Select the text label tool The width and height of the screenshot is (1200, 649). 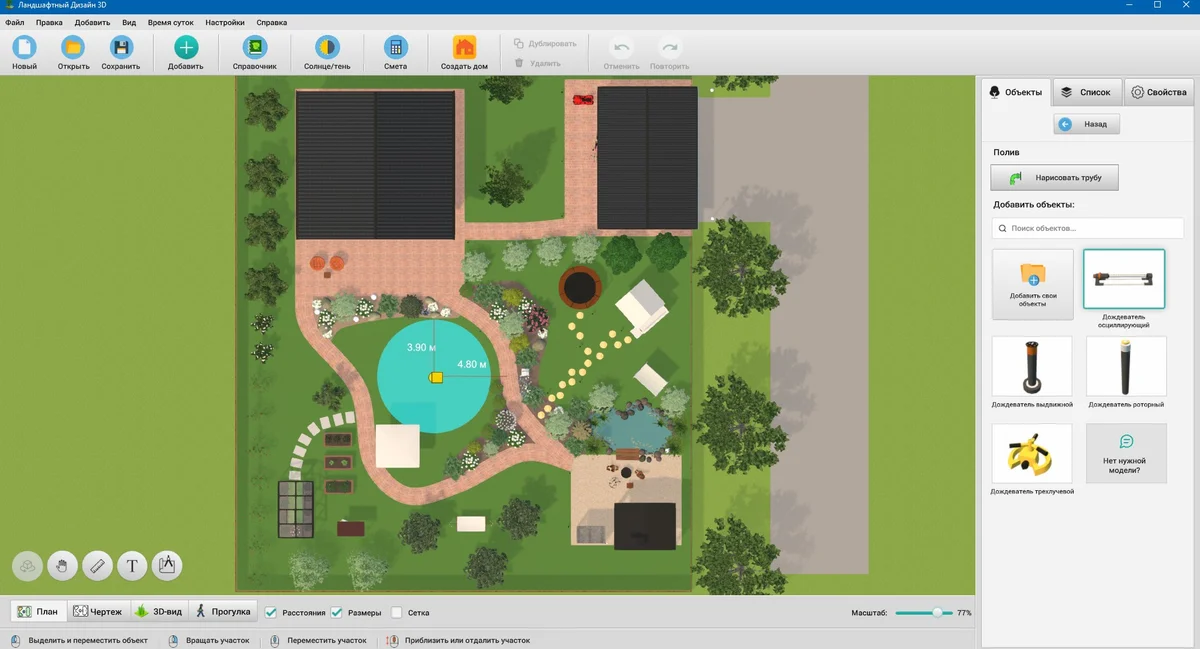point(132,566)
